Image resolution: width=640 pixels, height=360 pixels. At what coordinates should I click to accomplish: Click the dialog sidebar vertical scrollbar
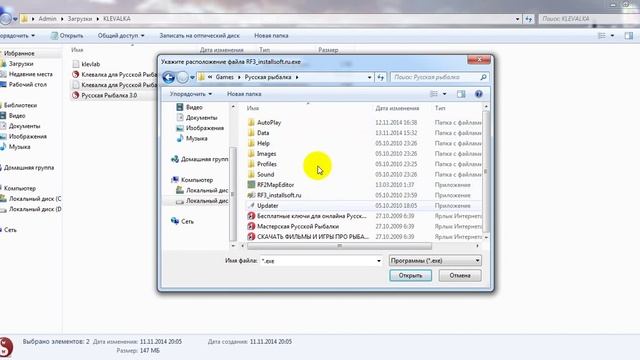coord(233,194)
